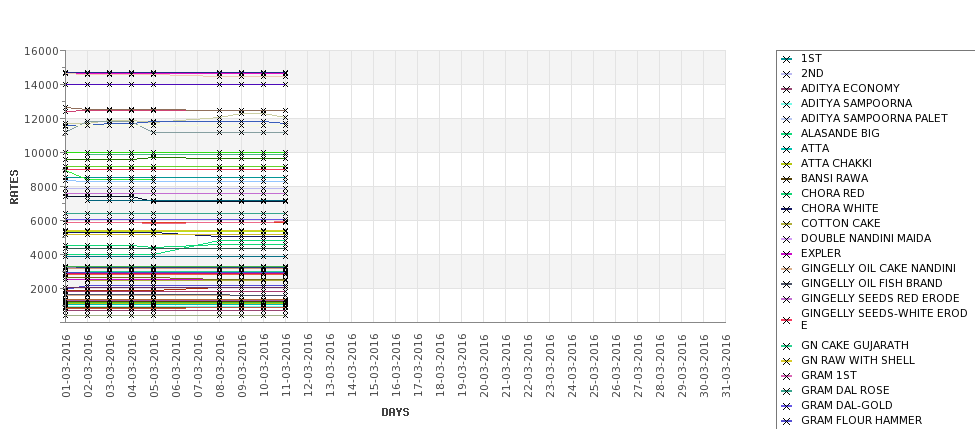Click the line marker beside ADITYA SAMPOORNA

click(787, 104)
